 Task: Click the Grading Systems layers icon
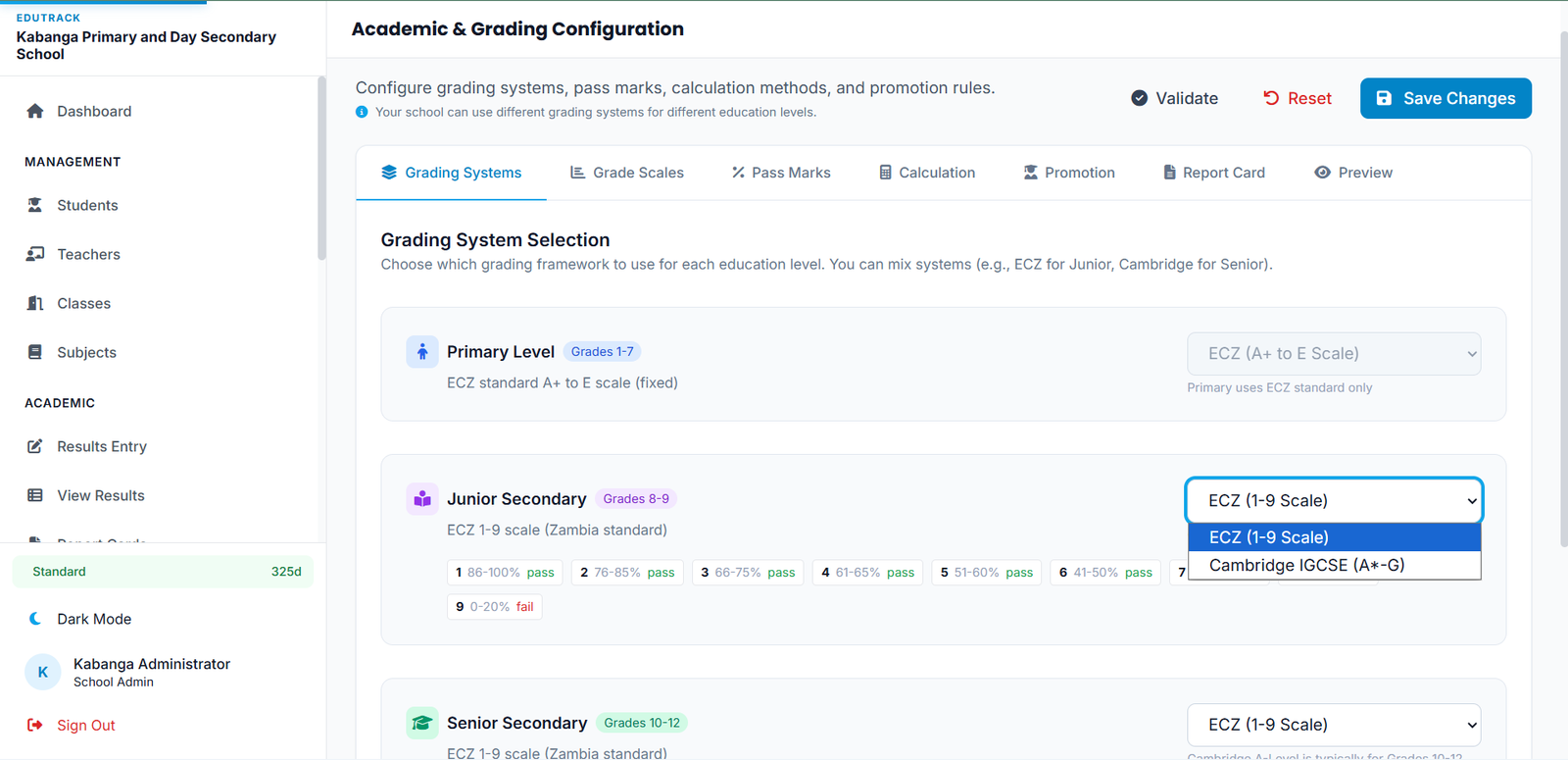[389, 173]
